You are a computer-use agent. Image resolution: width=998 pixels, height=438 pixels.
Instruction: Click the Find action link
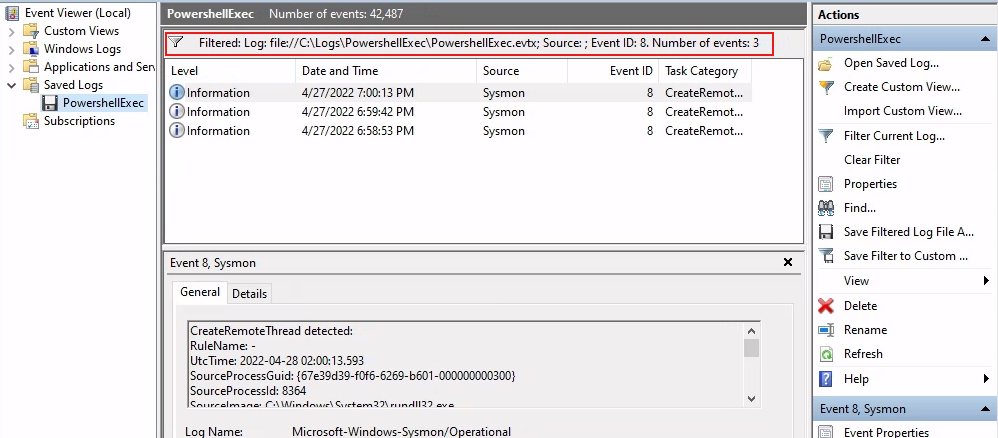tap(860, 208)
